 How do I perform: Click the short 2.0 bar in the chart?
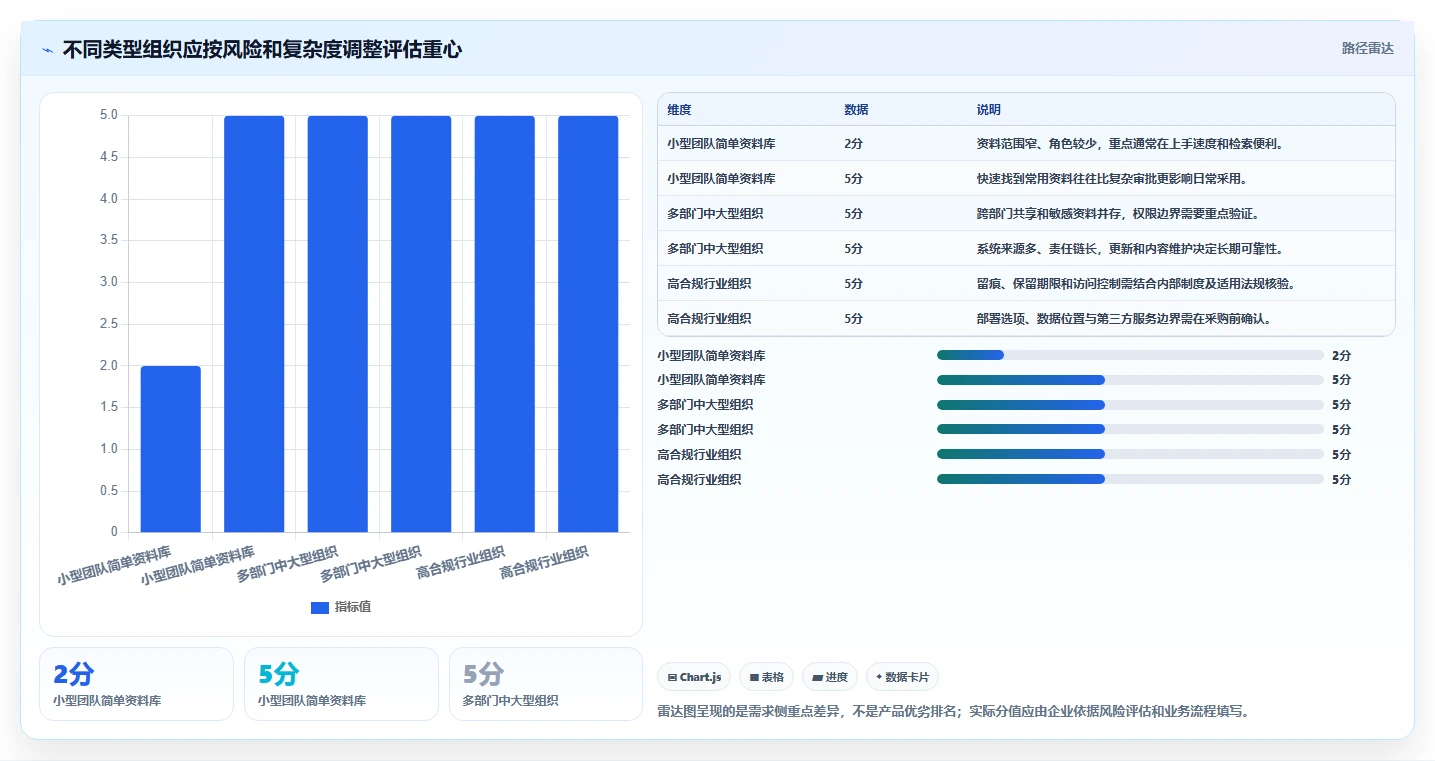(171, 449)
